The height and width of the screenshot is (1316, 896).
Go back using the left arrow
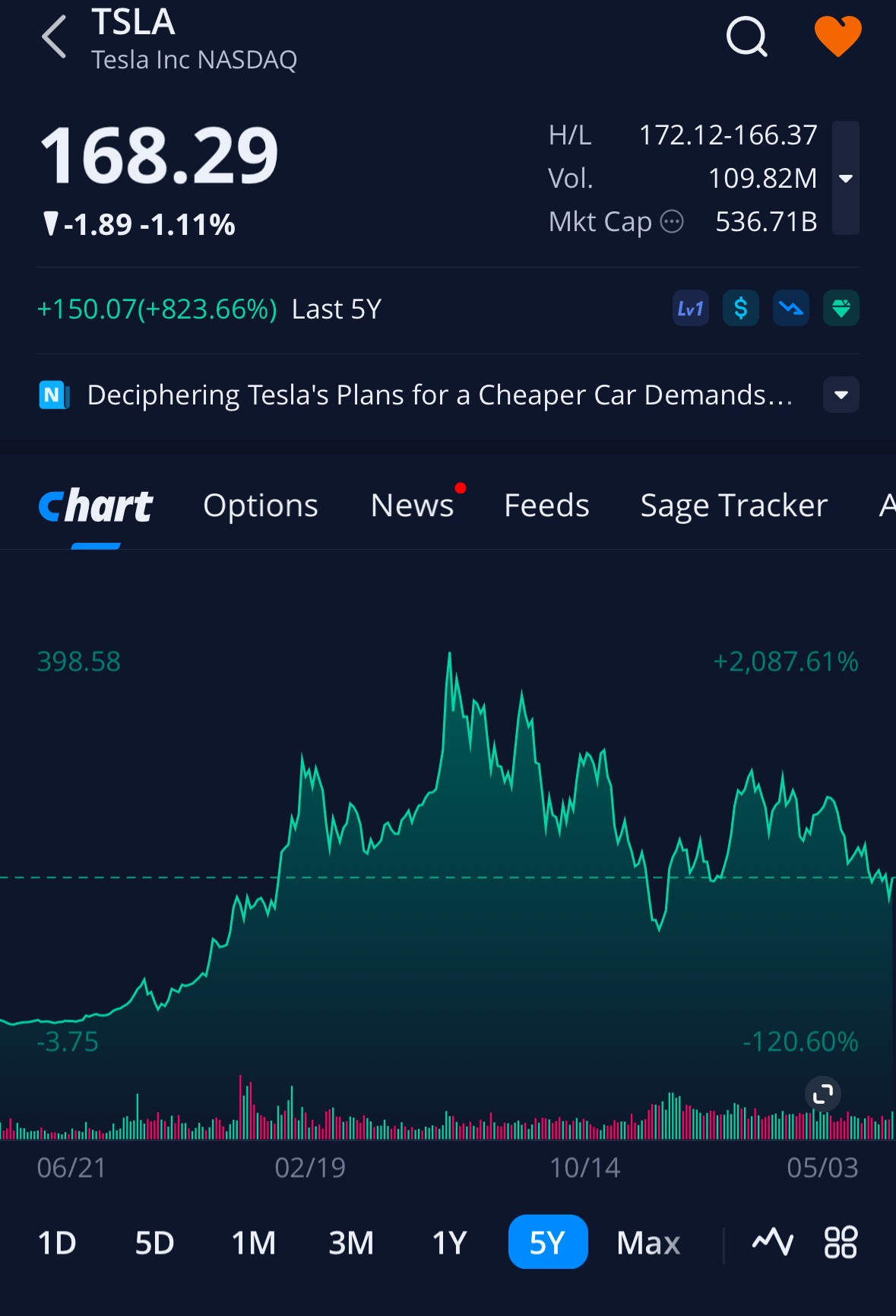click(x=54, y=36)
